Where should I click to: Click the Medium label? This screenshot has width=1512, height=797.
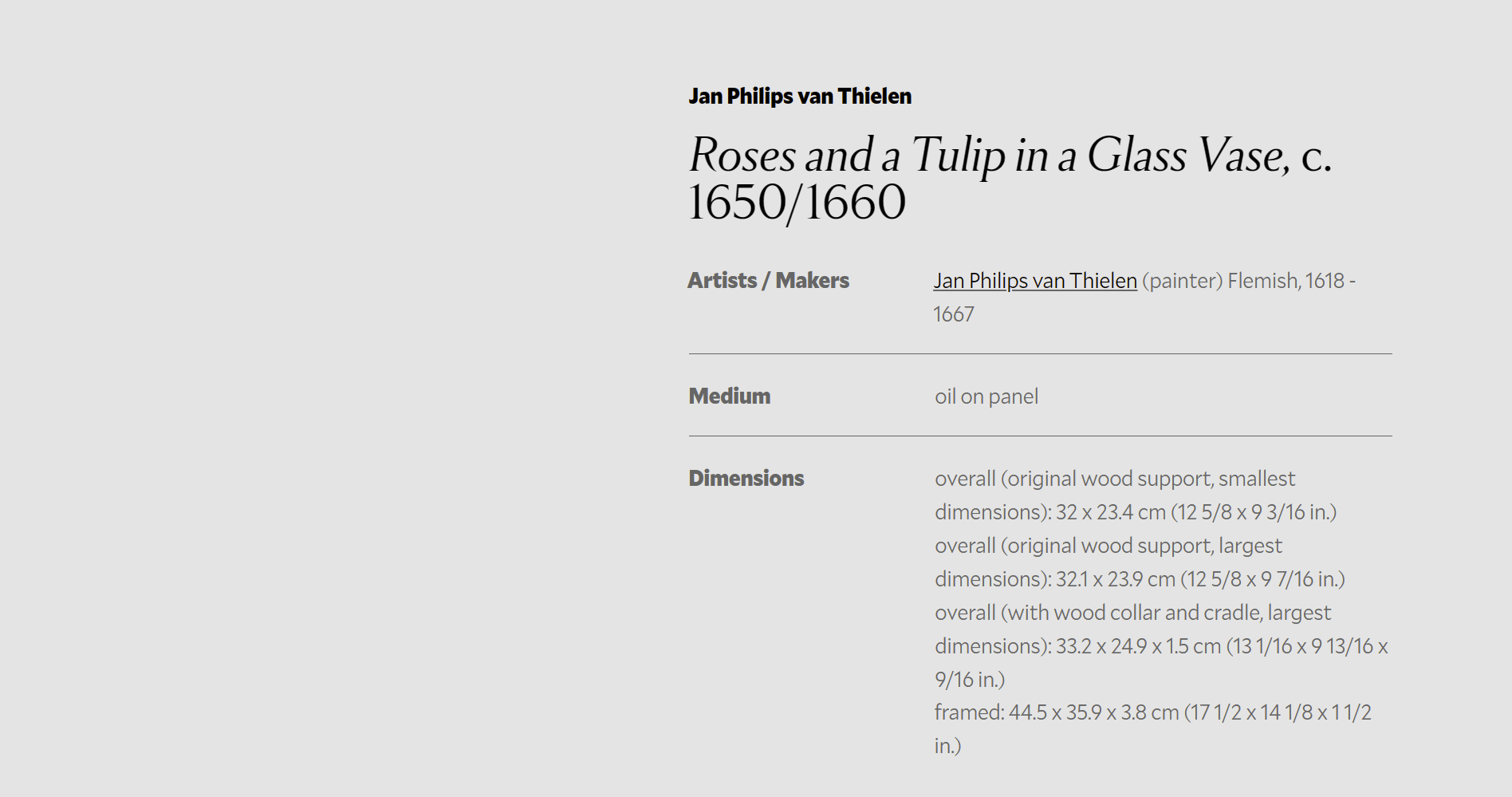730,397
